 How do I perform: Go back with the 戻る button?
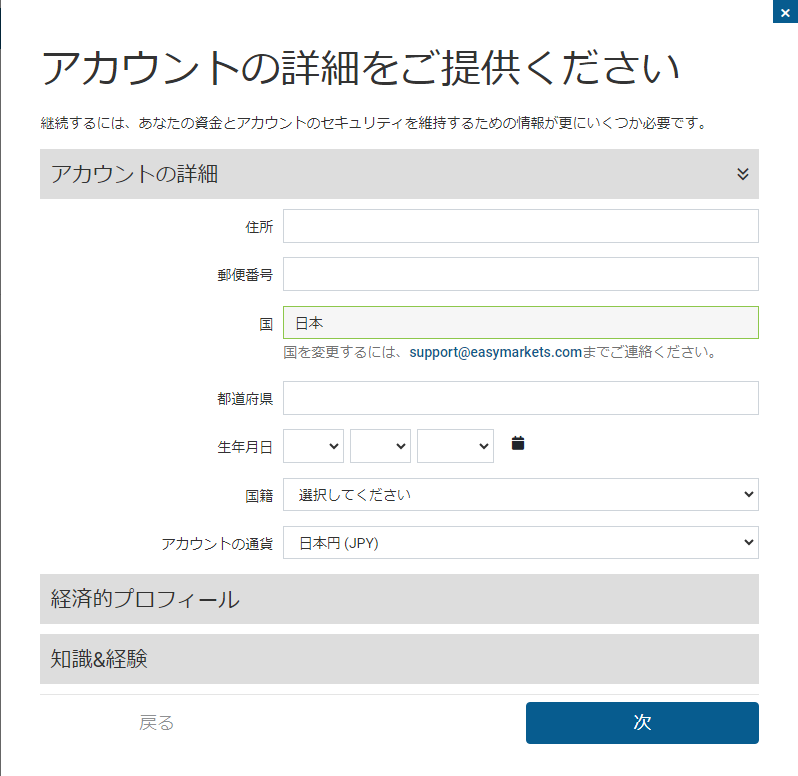pyautogui.click(x=157, y=723)
